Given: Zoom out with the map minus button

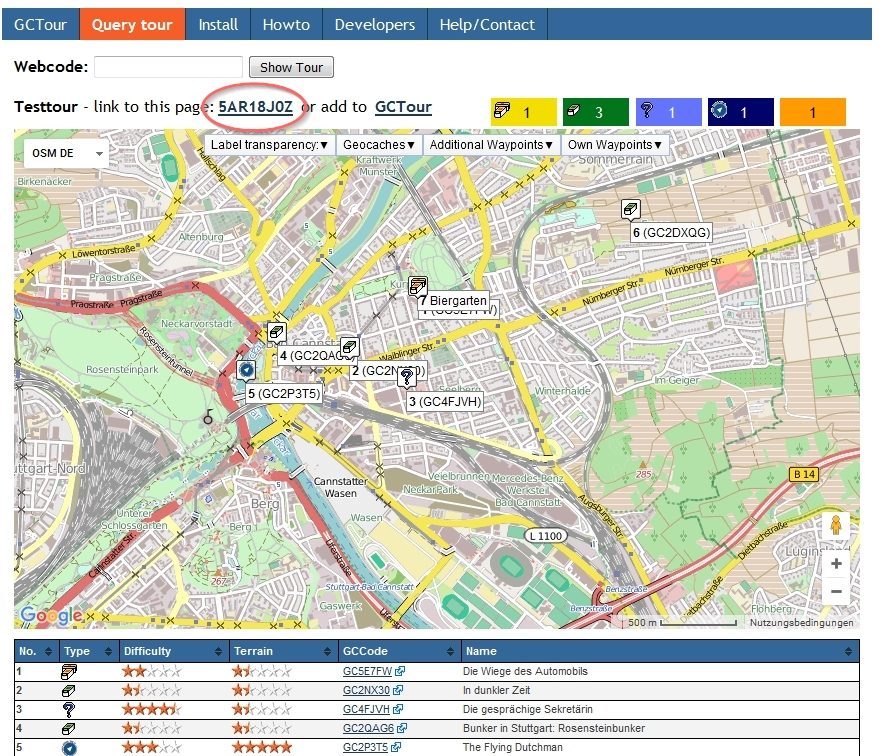Looking at the screenshot, I should pyautogui.click(x=836, y=591).
